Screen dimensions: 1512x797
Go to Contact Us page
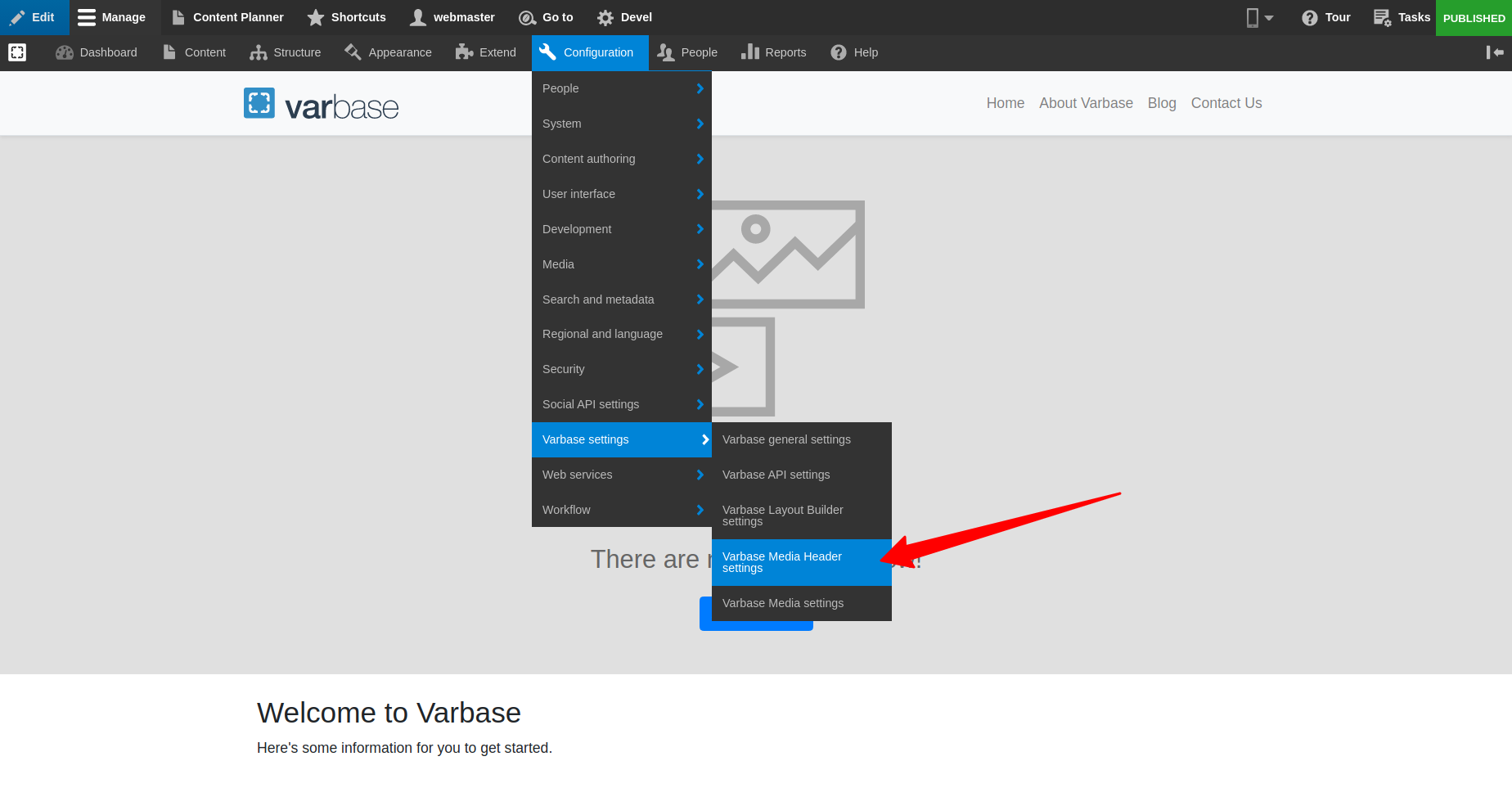pyautogui.click(x=1226, y=103)
